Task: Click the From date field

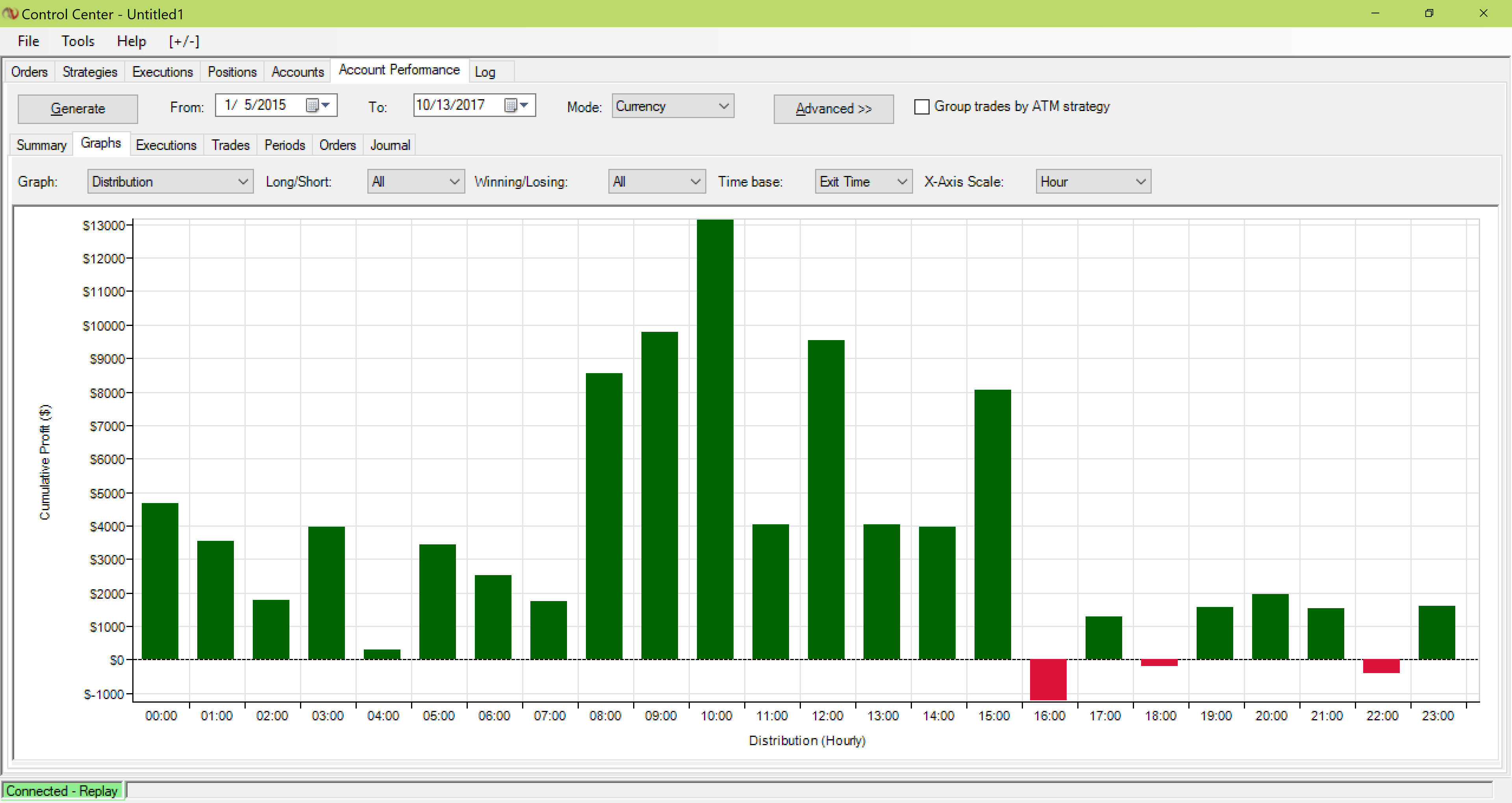Action: [276, 105]
